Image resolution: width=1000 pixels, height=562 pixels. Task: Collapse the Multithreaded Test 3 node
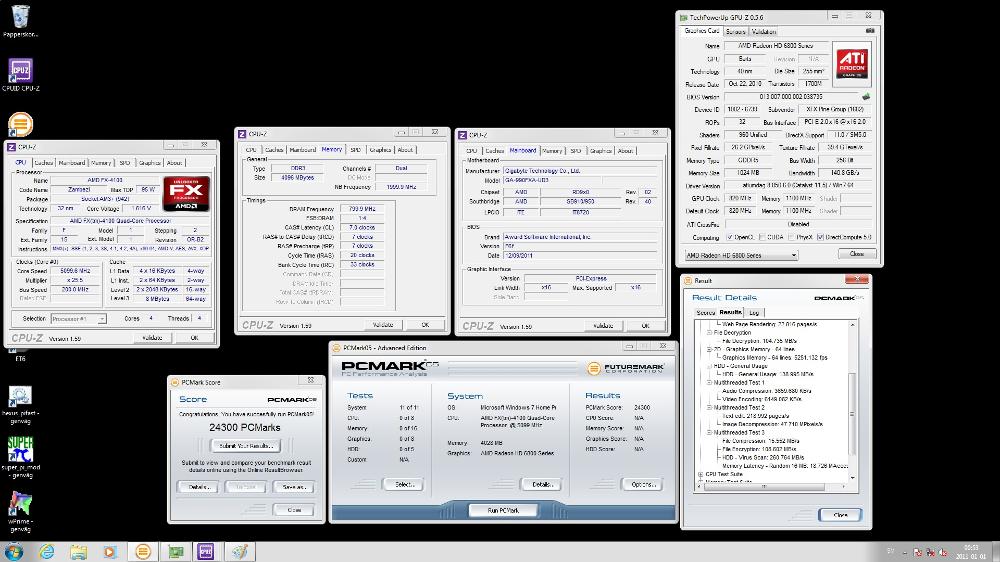pyautogui.click(x=709, y=433)
